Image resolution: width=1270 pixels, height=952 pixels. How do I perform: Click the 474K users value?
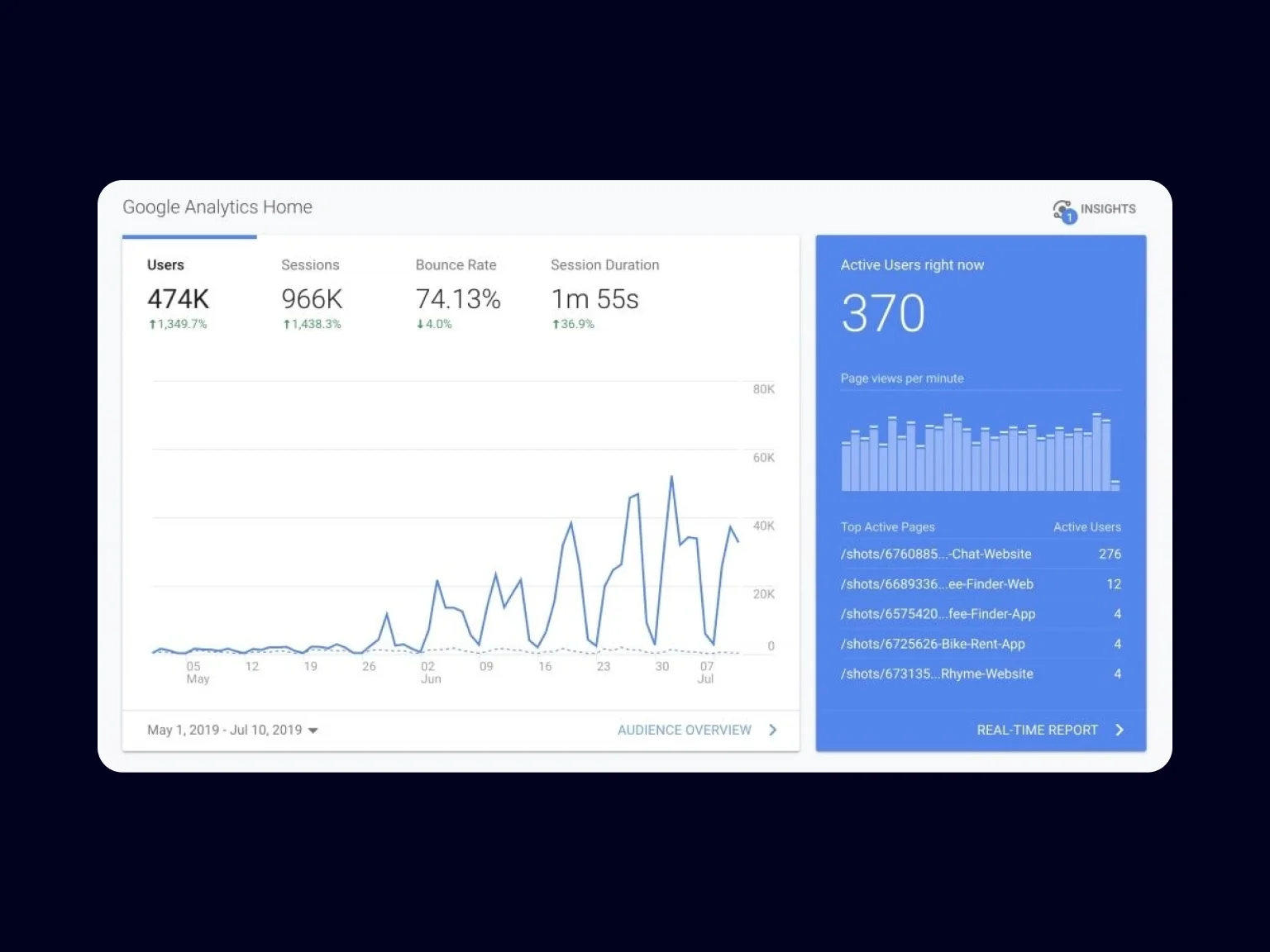coord(178,299)
